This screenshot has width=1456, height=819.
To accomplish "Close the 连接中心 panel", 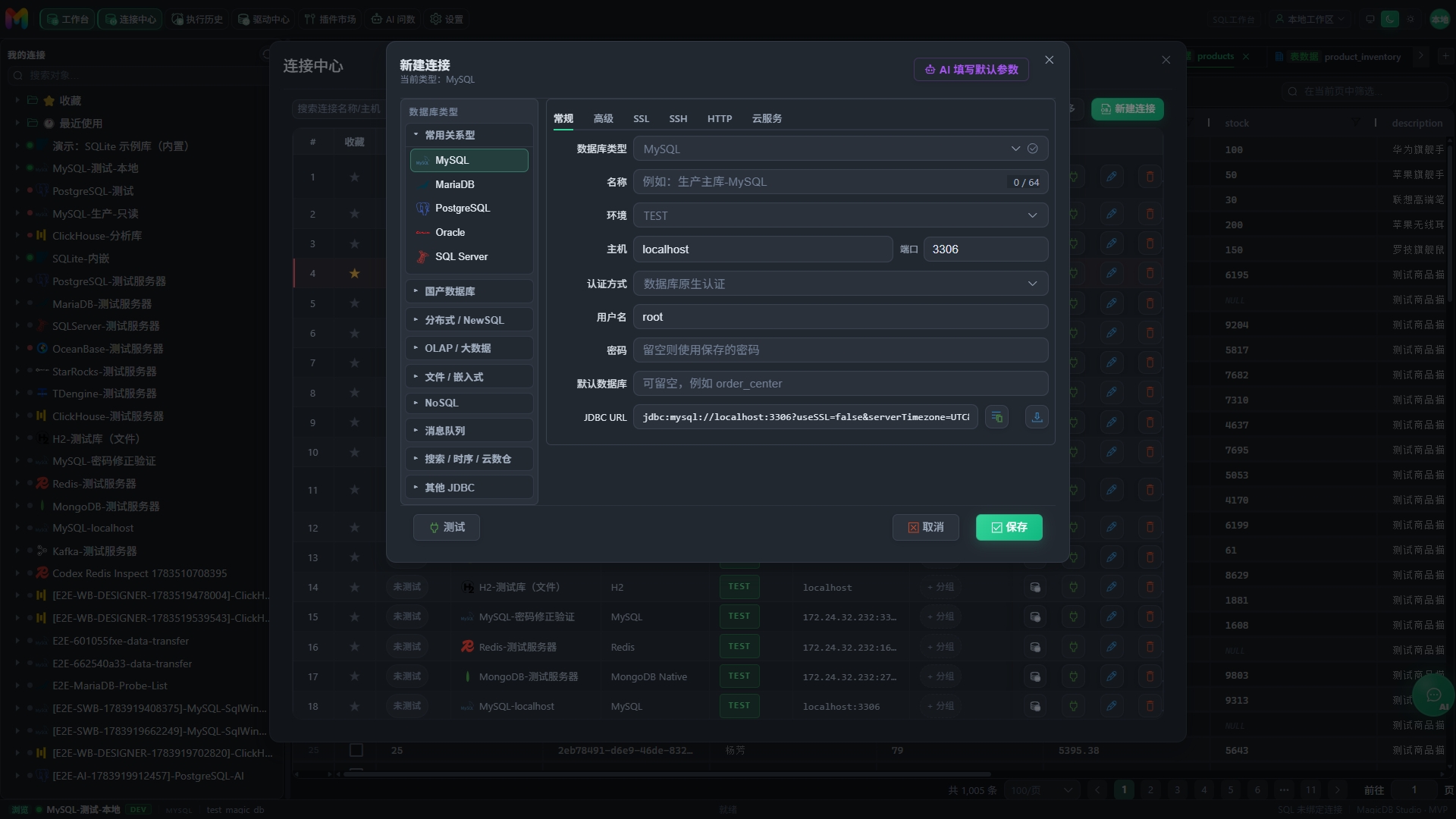I will pyautogui.click(x=1166, y=60).
